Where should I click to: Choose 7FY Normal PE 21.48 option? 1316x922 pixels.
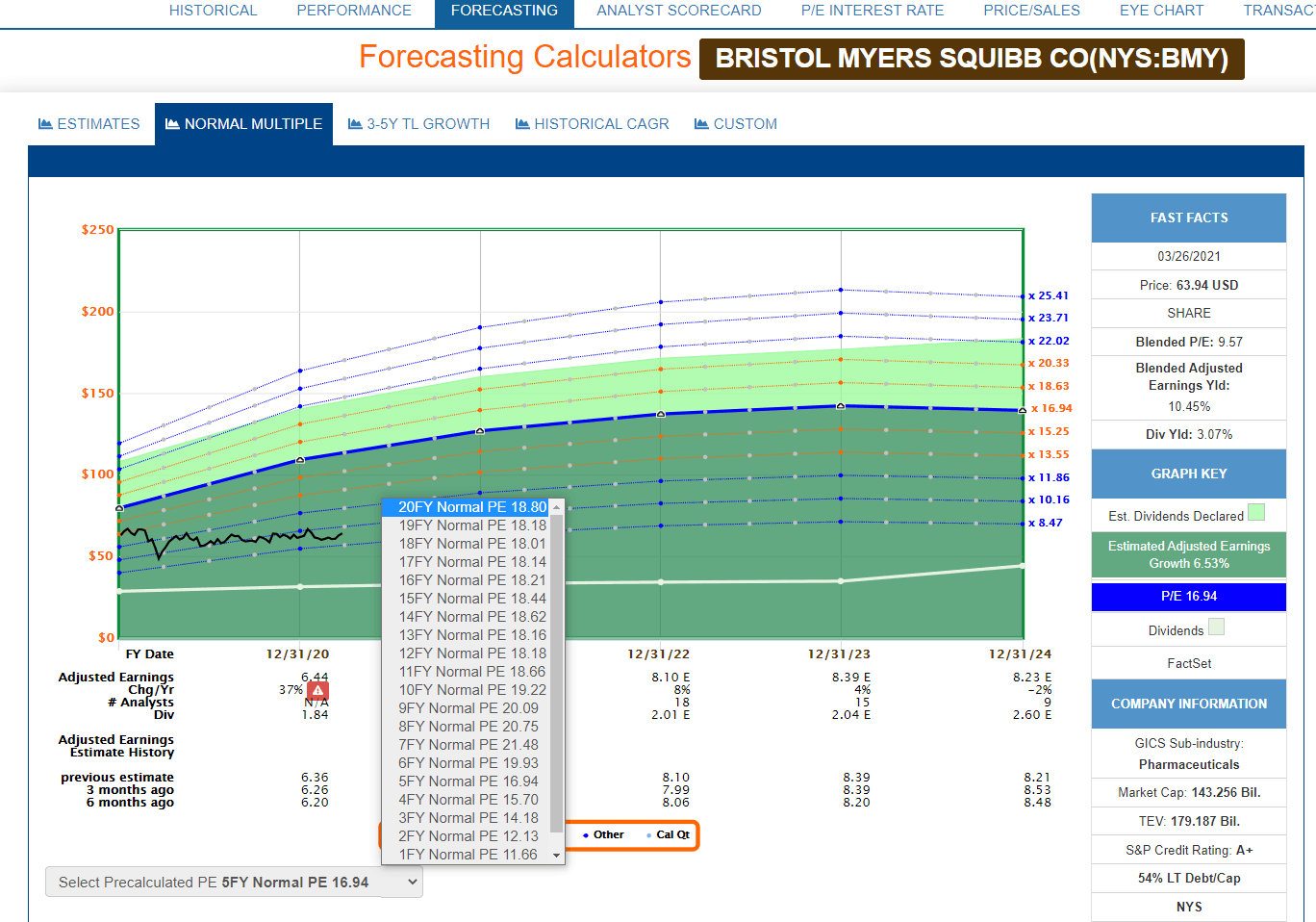click(467, 745)
